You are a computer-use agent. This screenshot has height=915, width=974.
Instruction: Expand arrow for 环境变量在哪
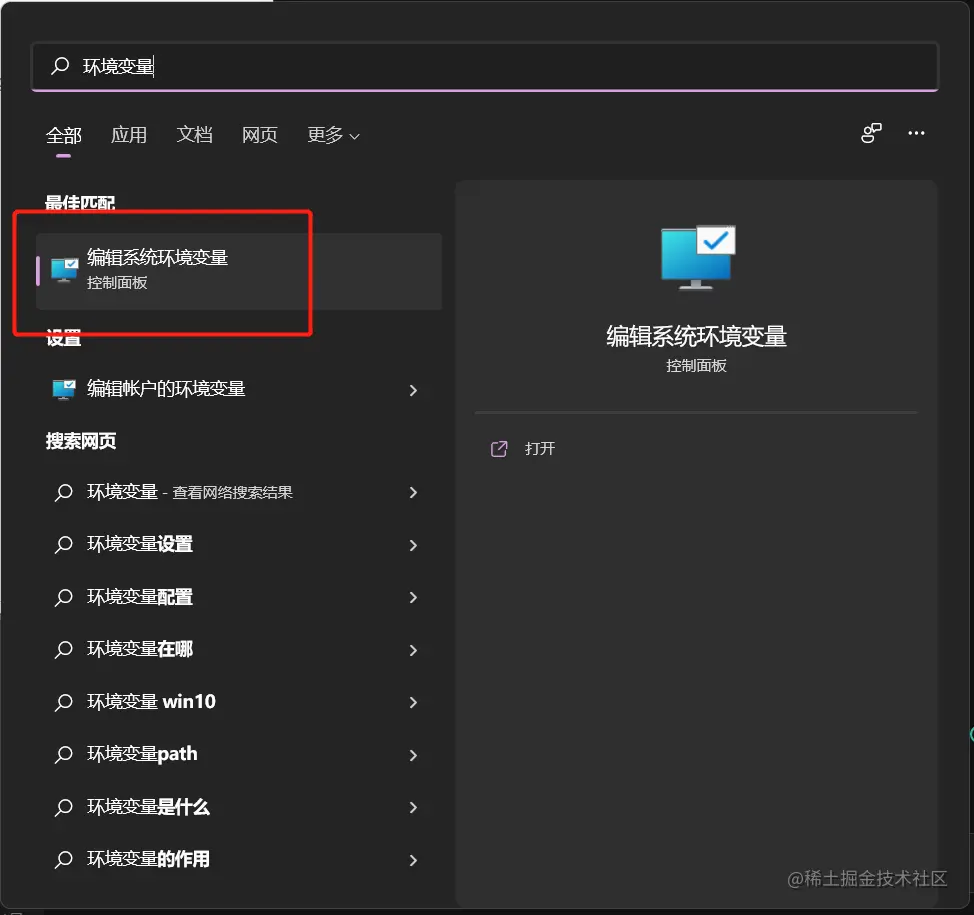[413, 650]
